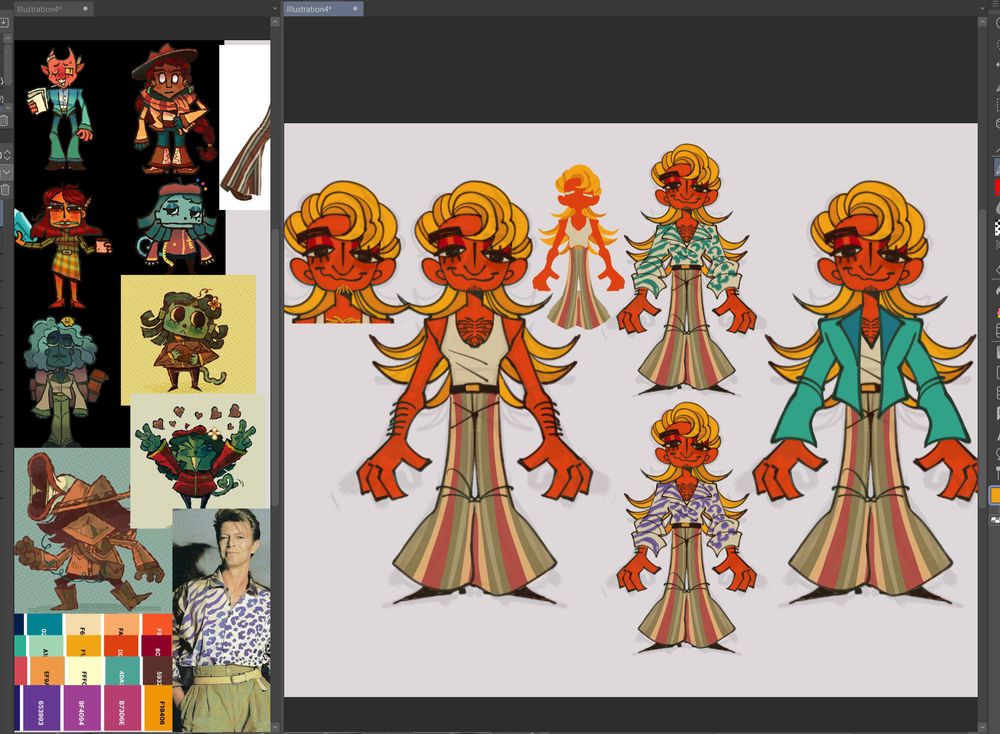The width and height of the screenshot is (1000, 734).
Task: Switch to the Illustration4 tab in the left panel
Action: pos(53,9)
